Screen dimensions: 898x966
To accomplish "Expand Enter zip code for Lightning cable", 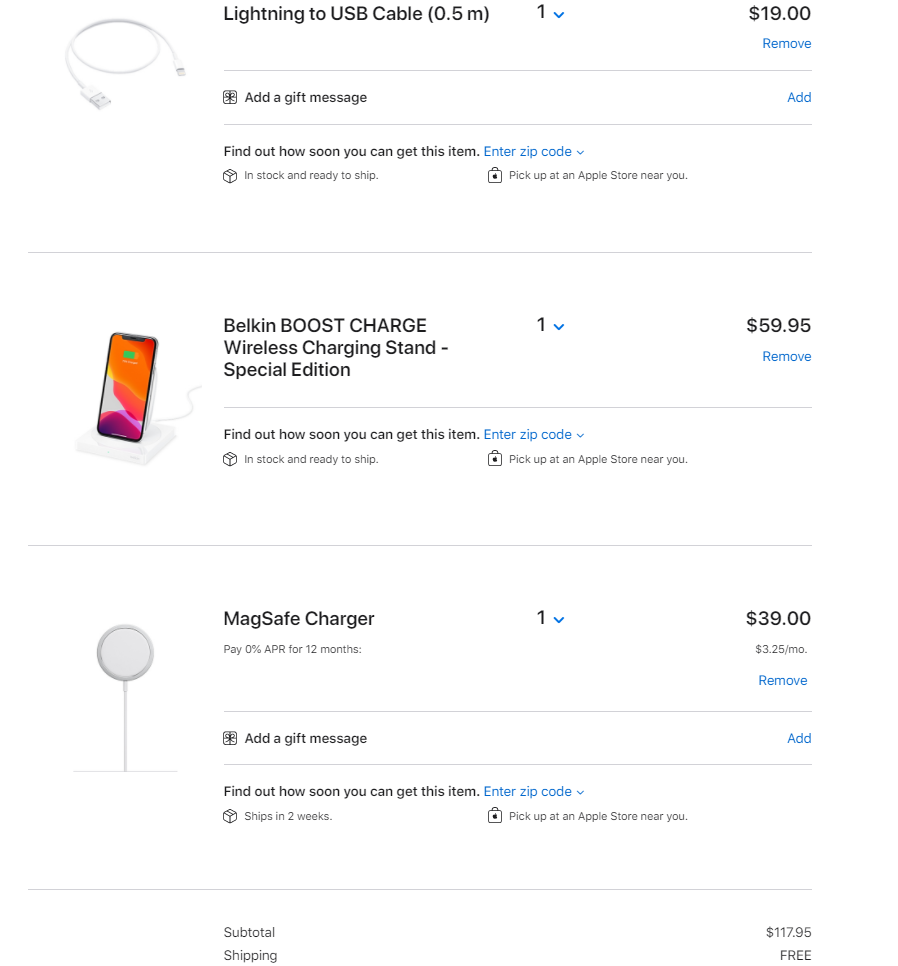I will [x=533, y=152].
